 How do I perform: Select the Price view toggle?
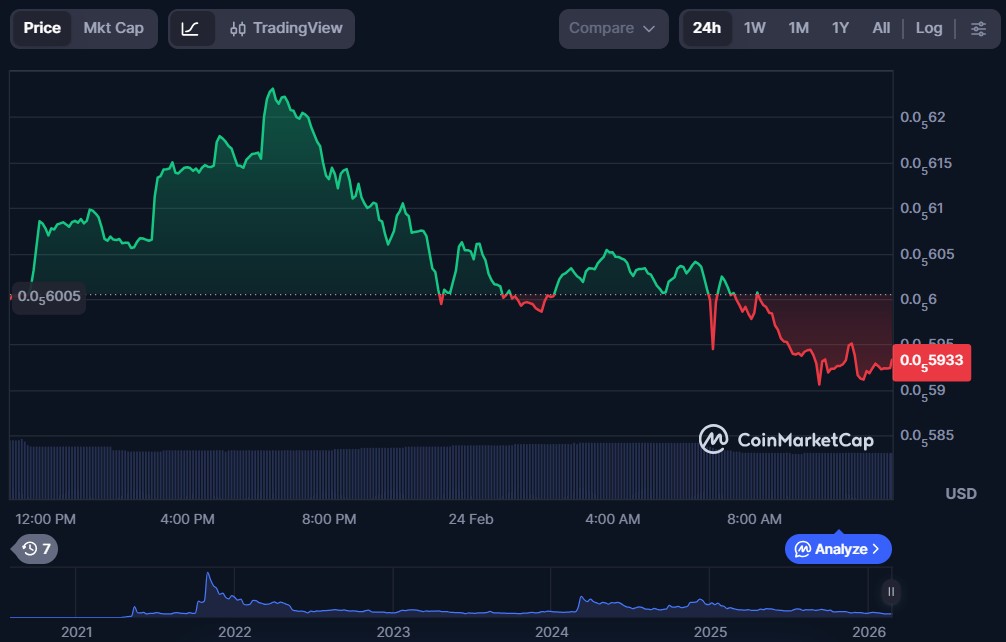click(x=42, y=29)
